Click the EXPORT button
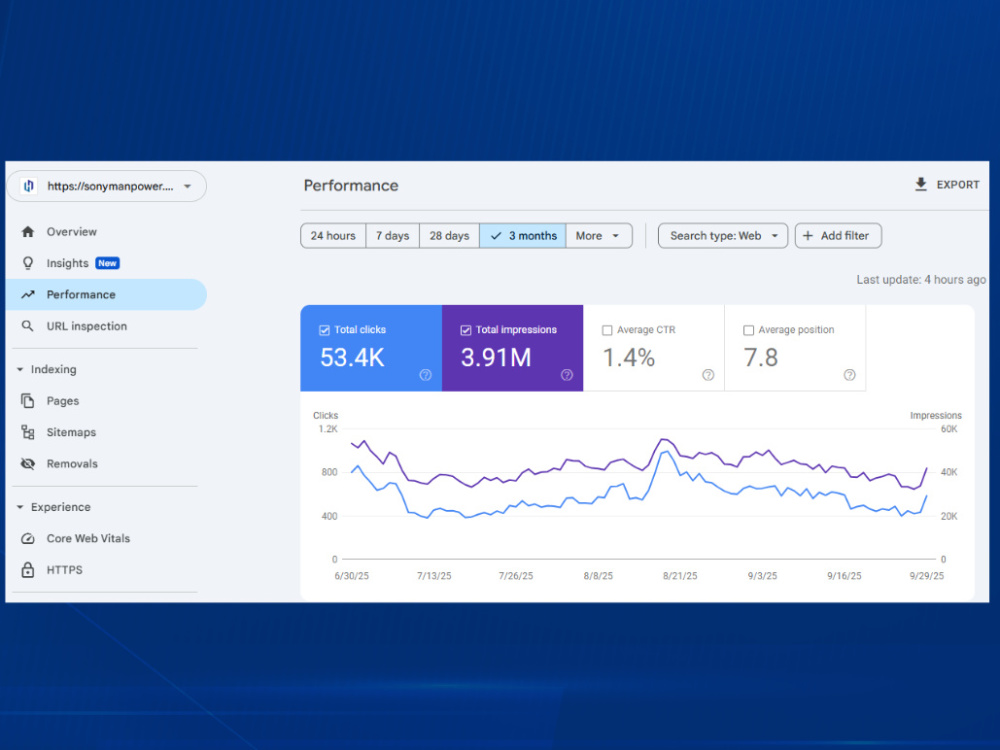The width and height of the screenshot is (1000, 750). pos(947,184)
